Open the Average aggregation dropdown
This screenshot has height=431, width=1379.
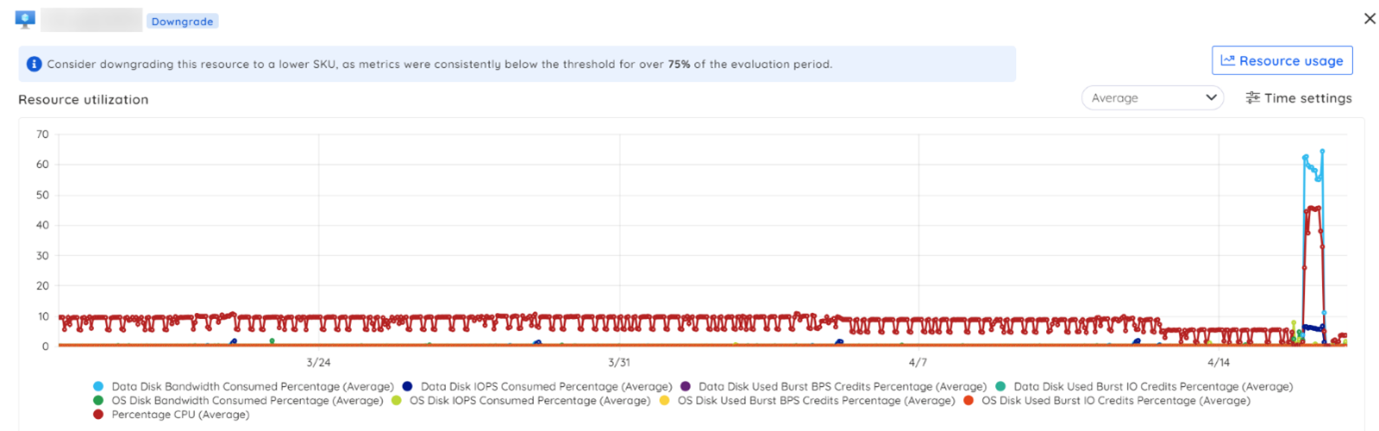[x=1152, y=98]
